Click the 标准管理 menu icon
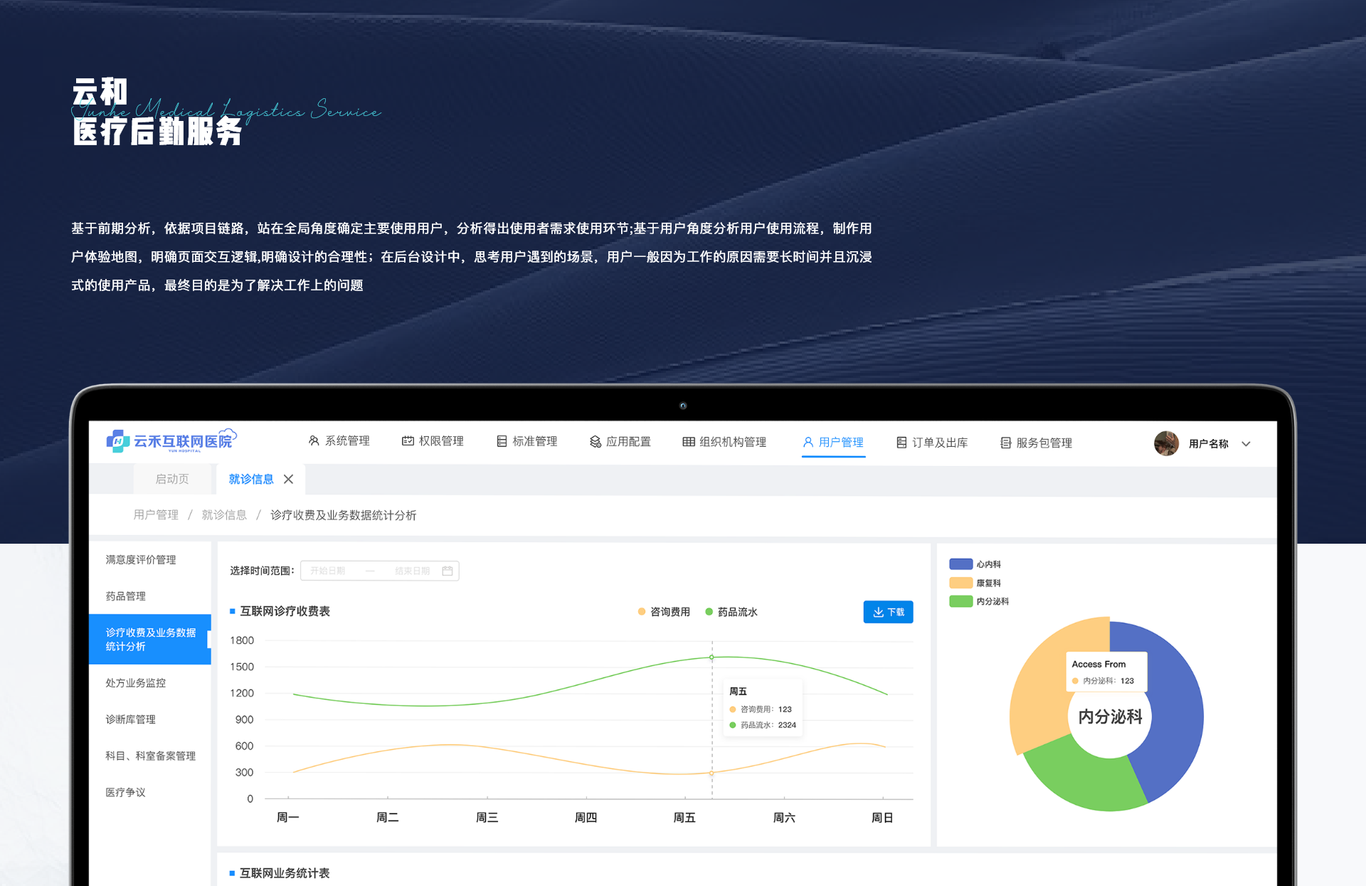 pyautogui.click(x=502, y=441)
